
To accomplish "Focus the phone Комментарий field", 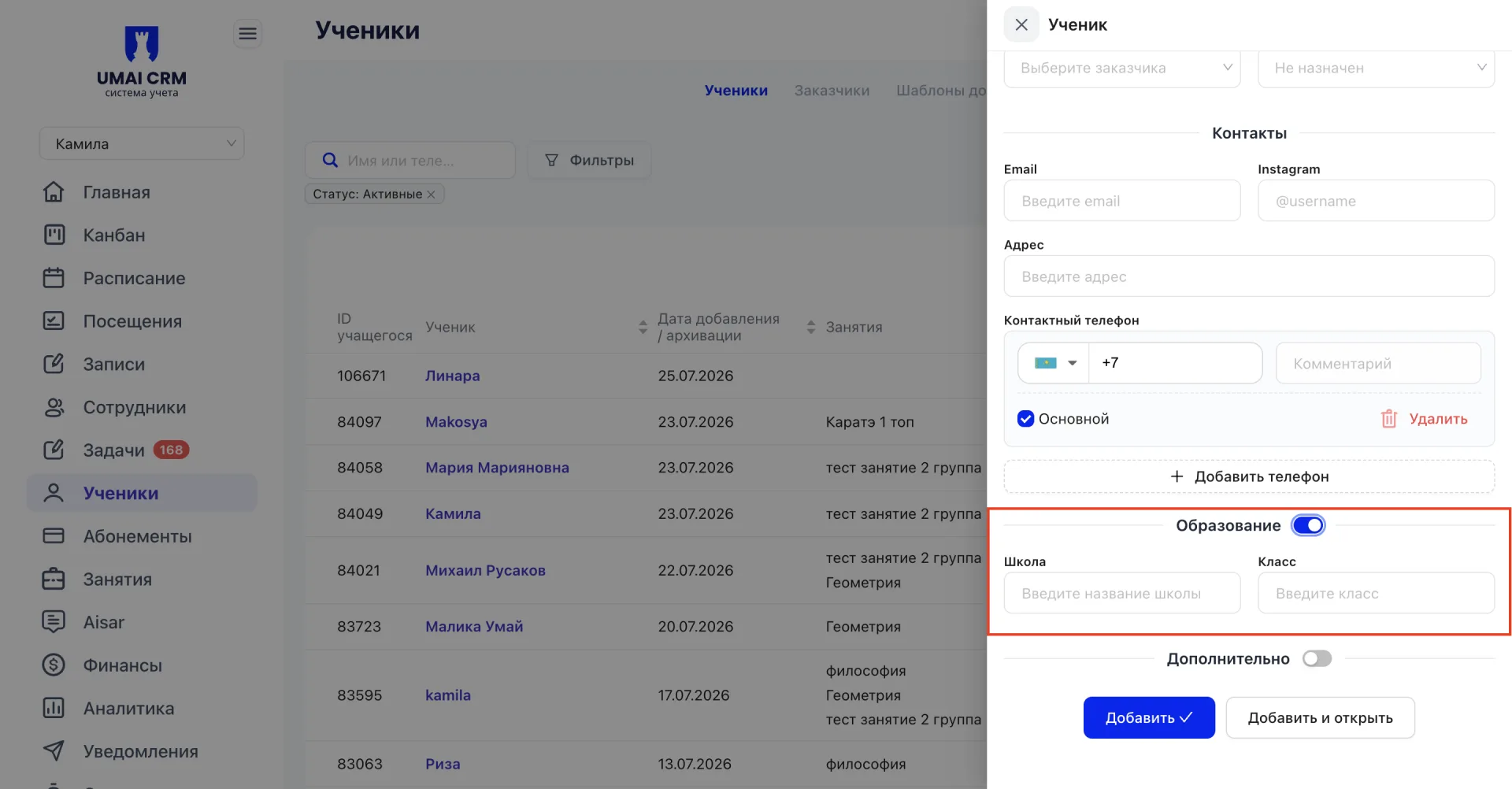I will [1378, 363].
